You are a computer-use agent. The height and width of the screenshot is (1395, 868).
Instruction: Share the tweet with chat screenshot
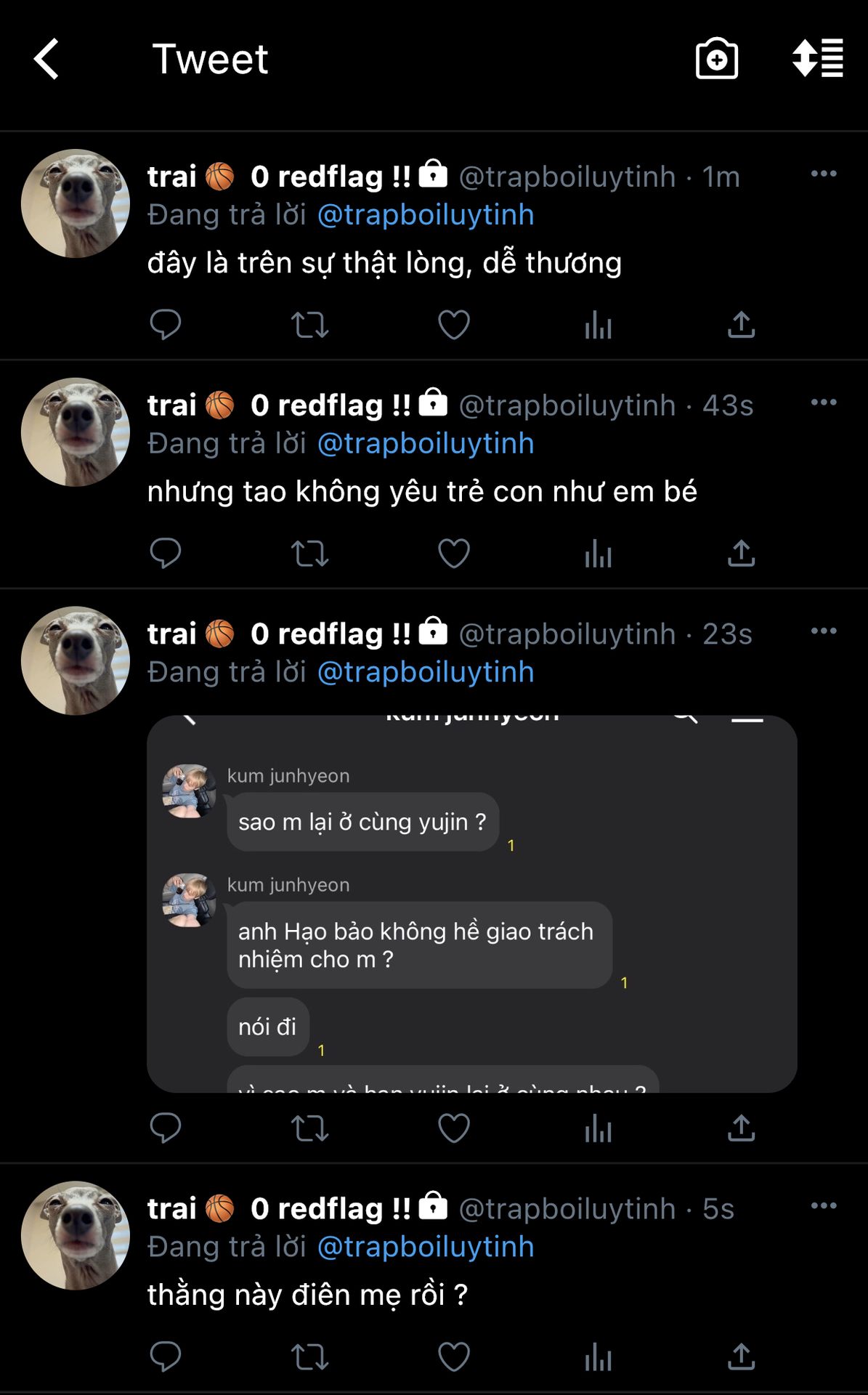tap(741, 1128)
